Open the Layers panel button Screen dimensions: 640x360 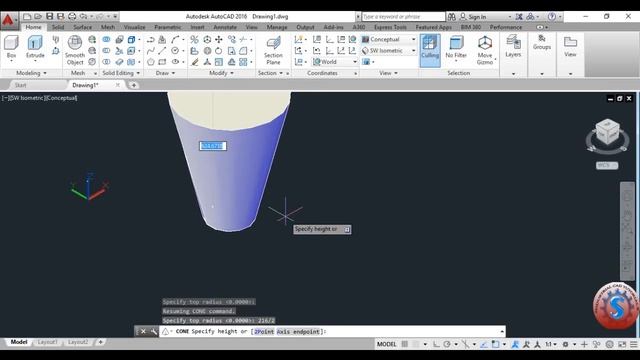click(x=513, y=46)
